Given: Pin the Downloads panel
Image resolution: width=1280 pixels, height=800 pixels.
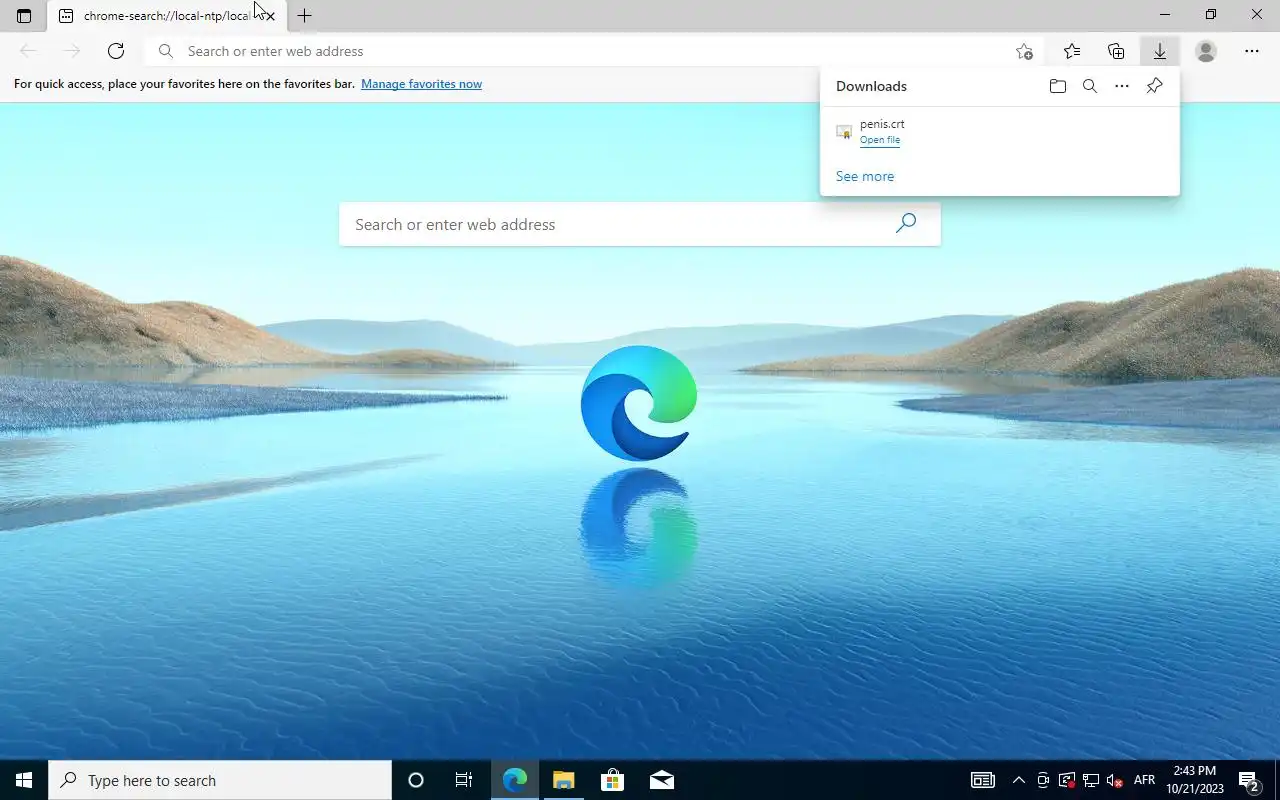Looking at the screenshot, I should coord(1154,86).
